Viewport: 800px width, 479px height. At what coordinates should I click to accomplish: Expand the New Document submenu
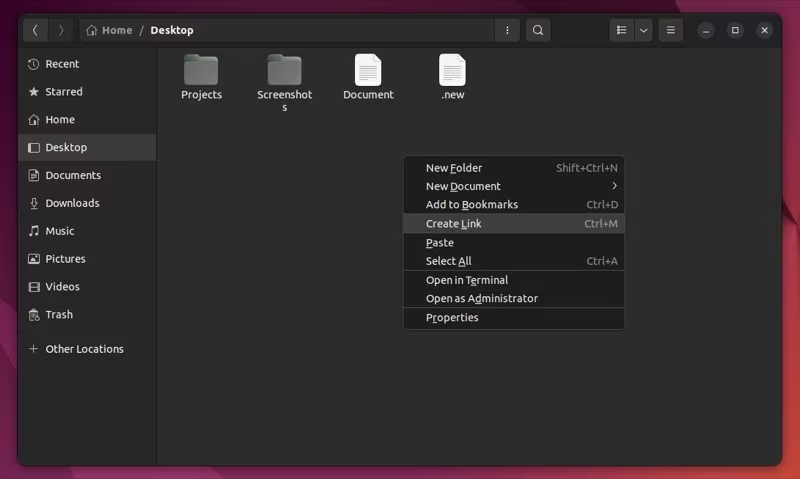(513, 186)
